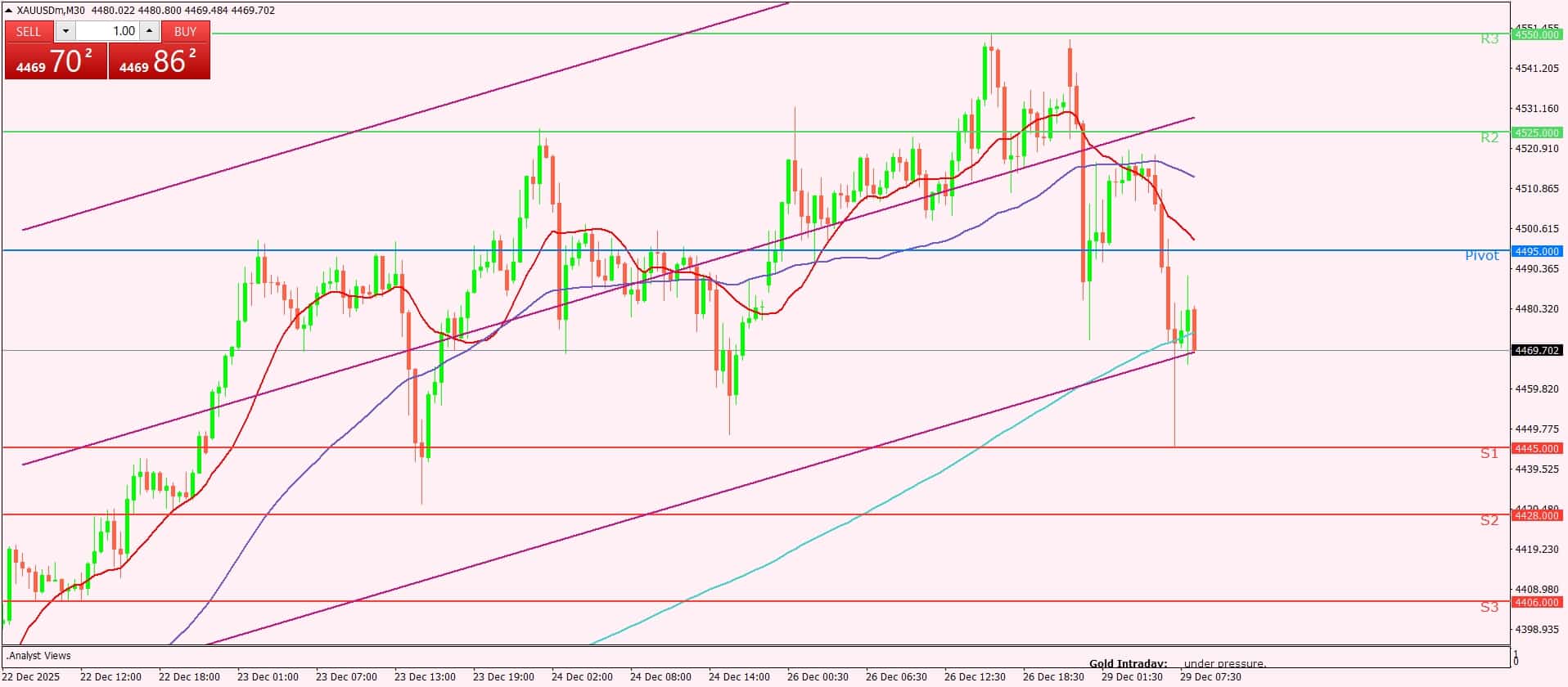This screenshot has width=1568, height=687.
Task: Increase lot volume with up arrow
Action: click(x=149, y=31)
